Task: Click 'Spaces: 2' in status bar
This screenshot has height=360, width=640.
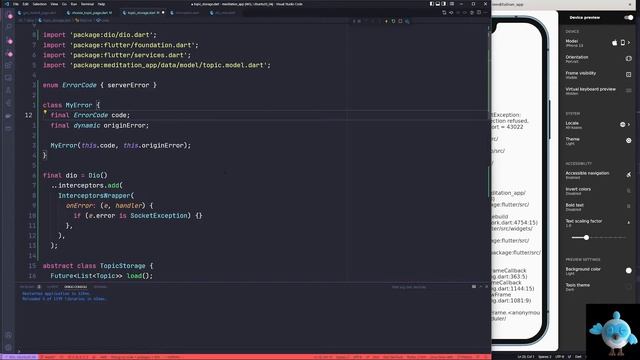Action: (544, 357)
